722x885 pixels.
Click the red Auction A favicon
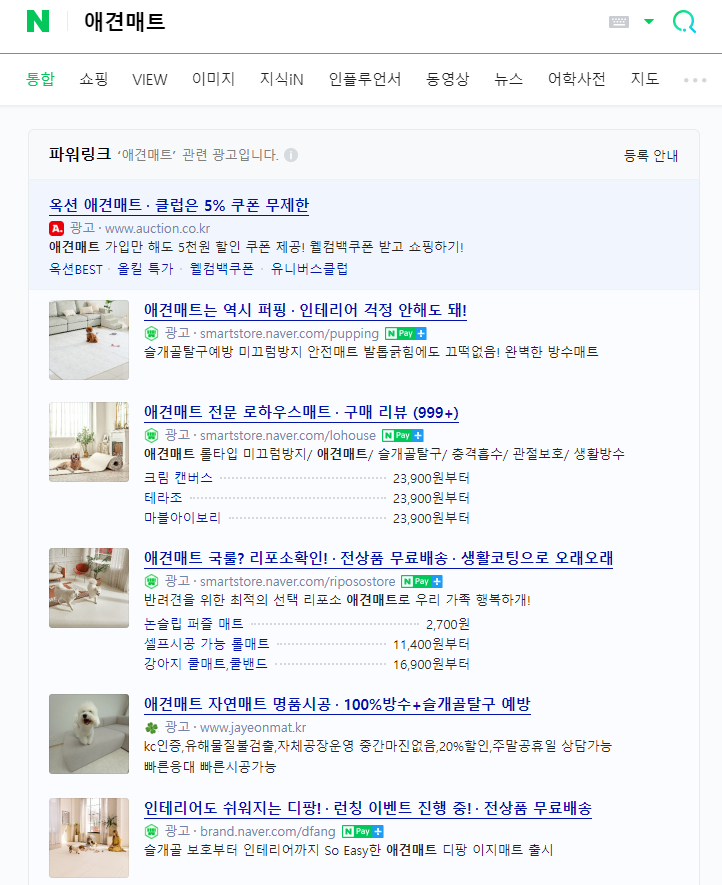click(56, 229)
